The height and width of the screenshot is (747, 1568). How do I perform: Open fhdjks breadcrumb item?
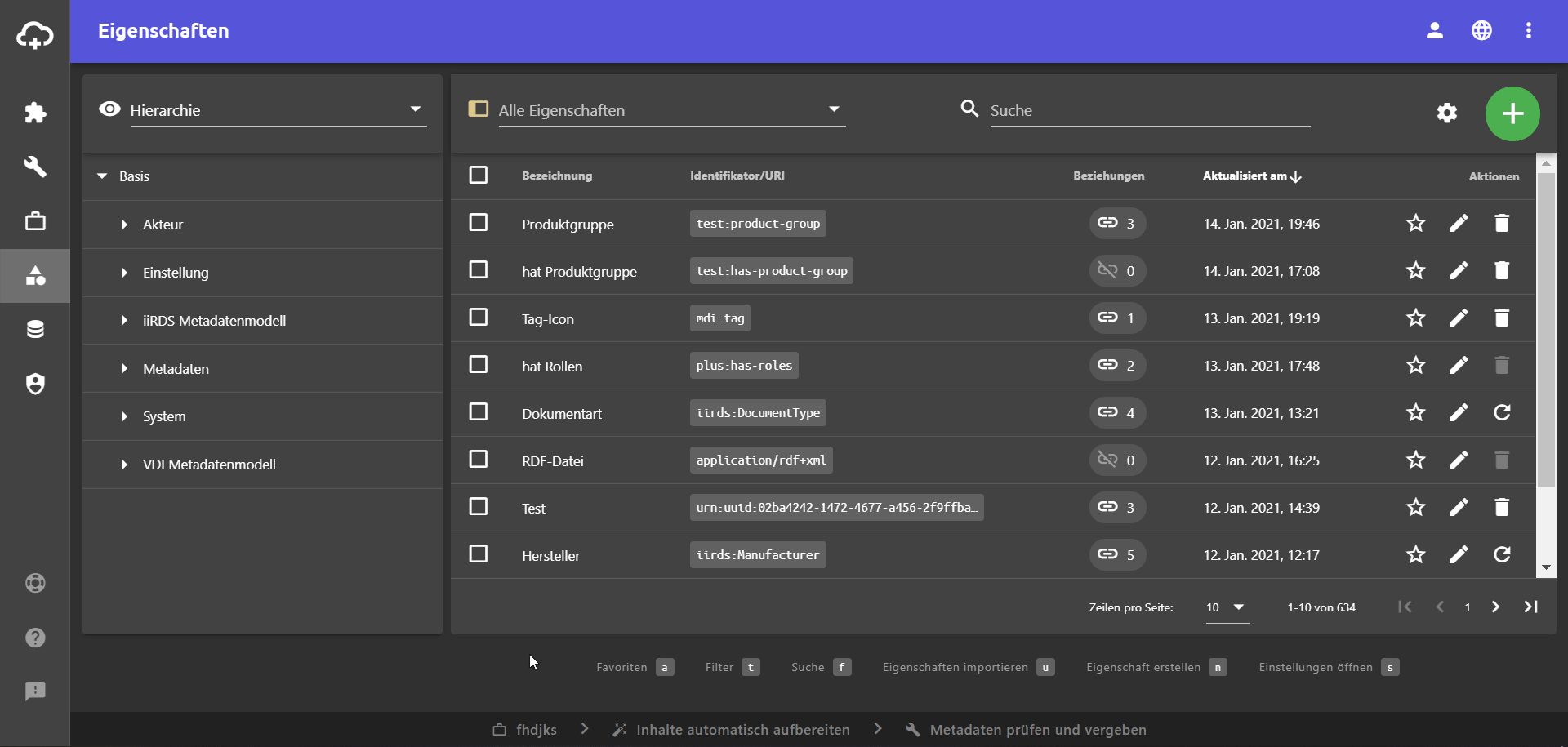[x=524, y=730]
